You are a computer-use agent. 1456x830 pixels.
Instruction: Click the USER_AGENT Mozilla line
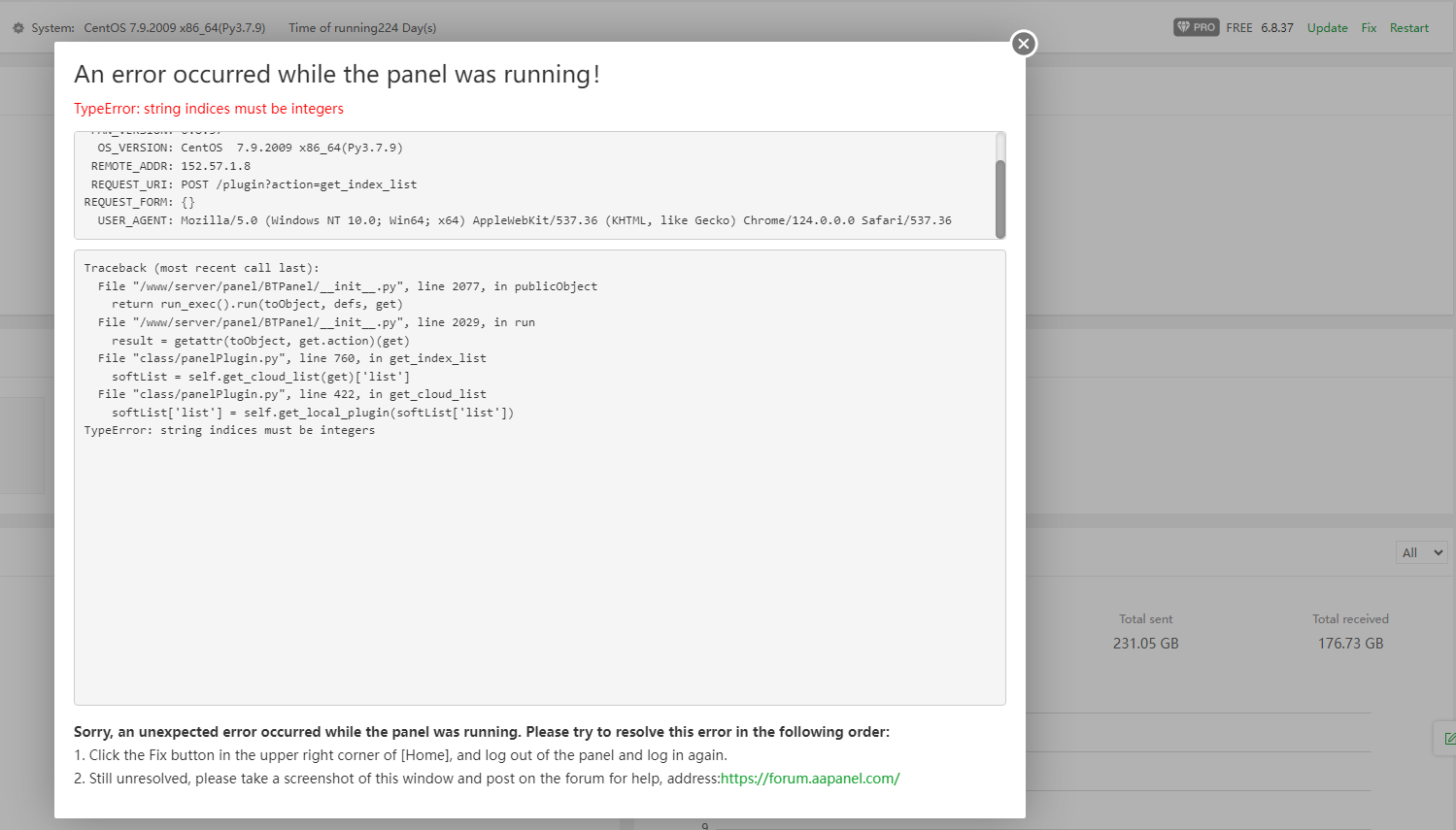(525, 220)
